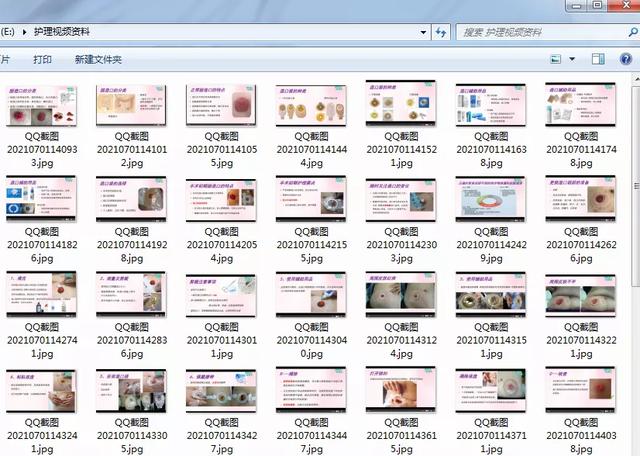Image resolution: width=640 pixels, height=456 pixels.
Task: Click the refresh button beside address bar
Action: coord(441,32)
